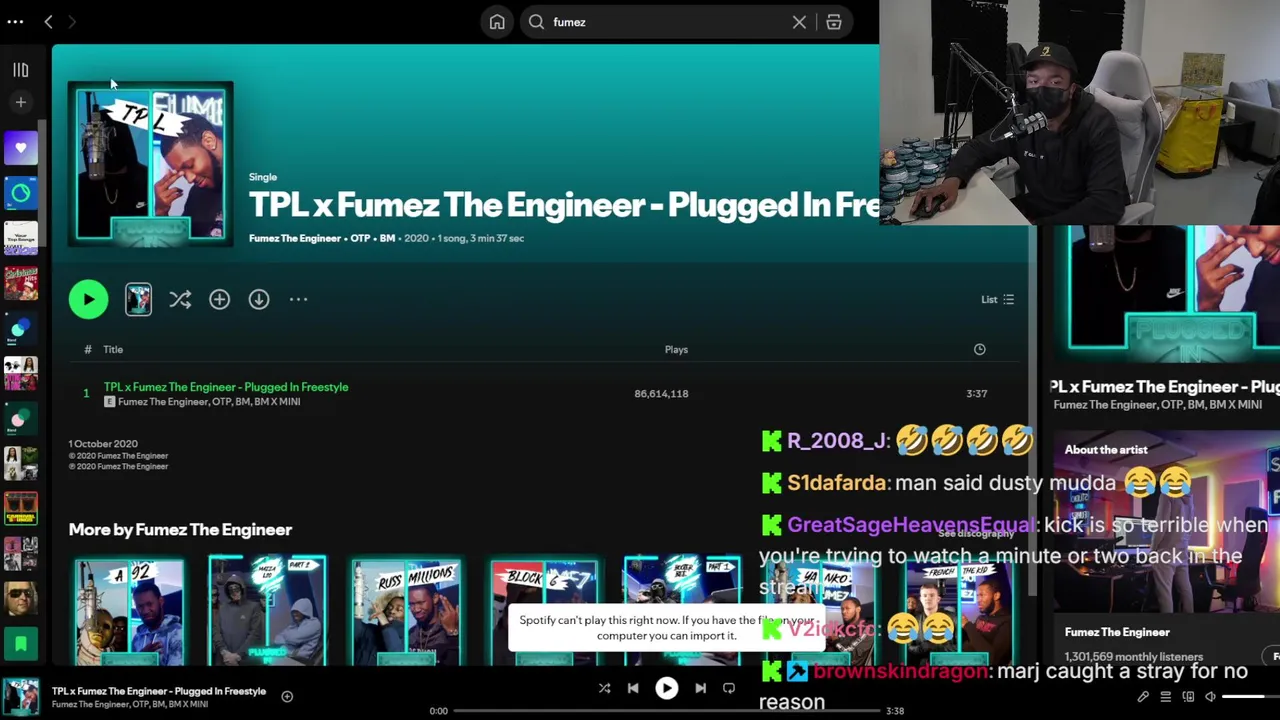Click the duration clock column icon

(x=979, y=349)
